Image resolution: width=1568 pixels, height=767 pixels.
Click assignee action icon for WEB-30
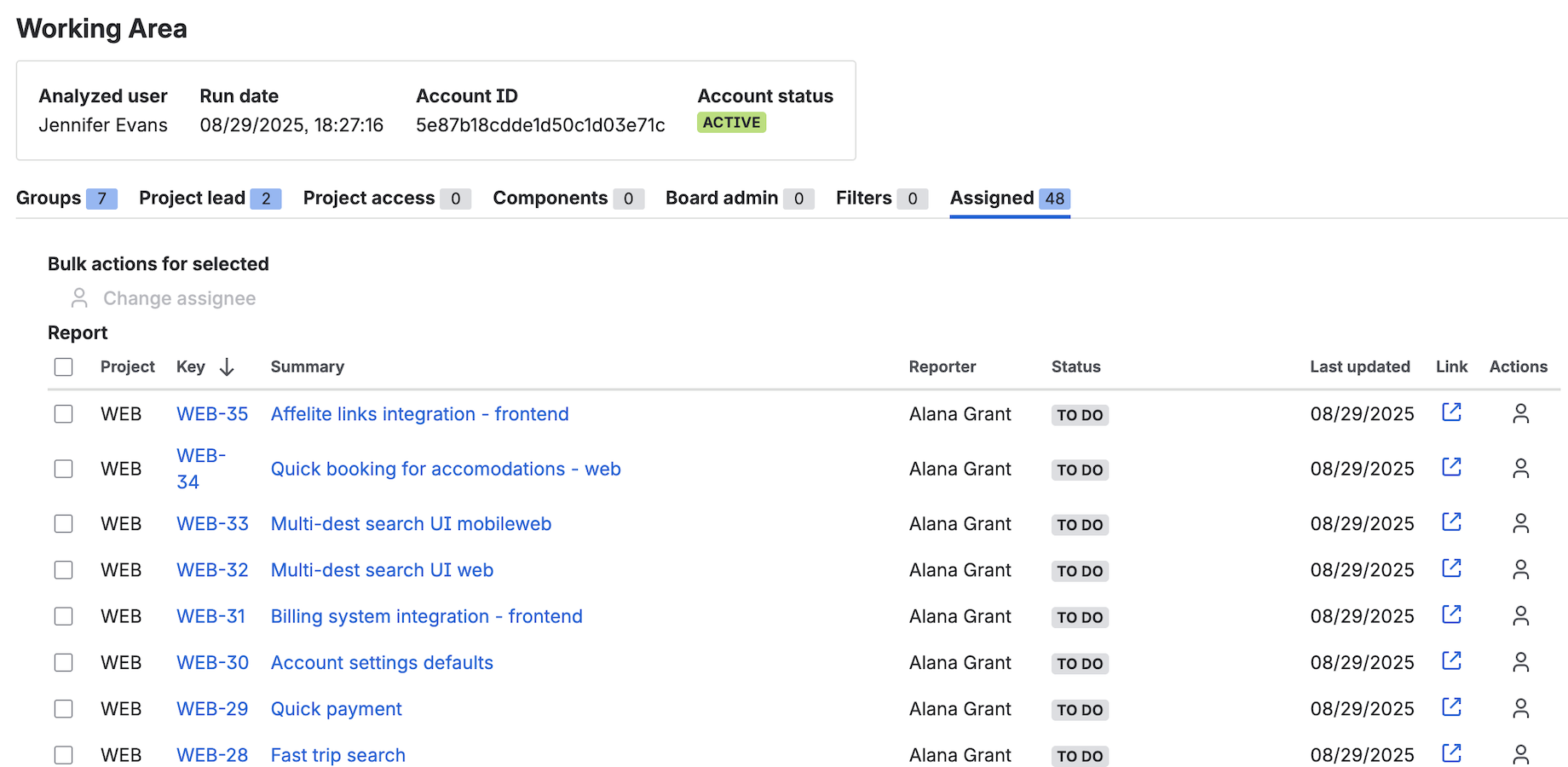[1520, 662]
